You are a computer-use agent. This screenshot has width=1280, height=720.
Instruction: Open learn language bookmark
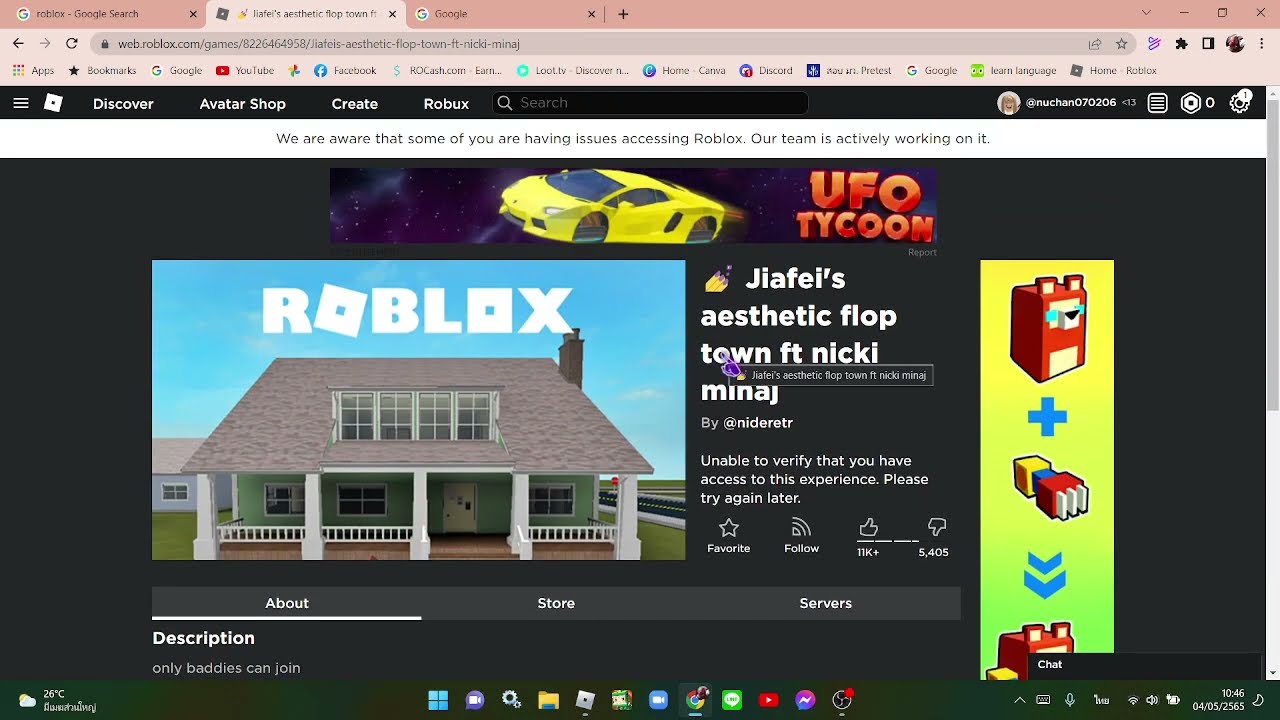point(1013,71)
